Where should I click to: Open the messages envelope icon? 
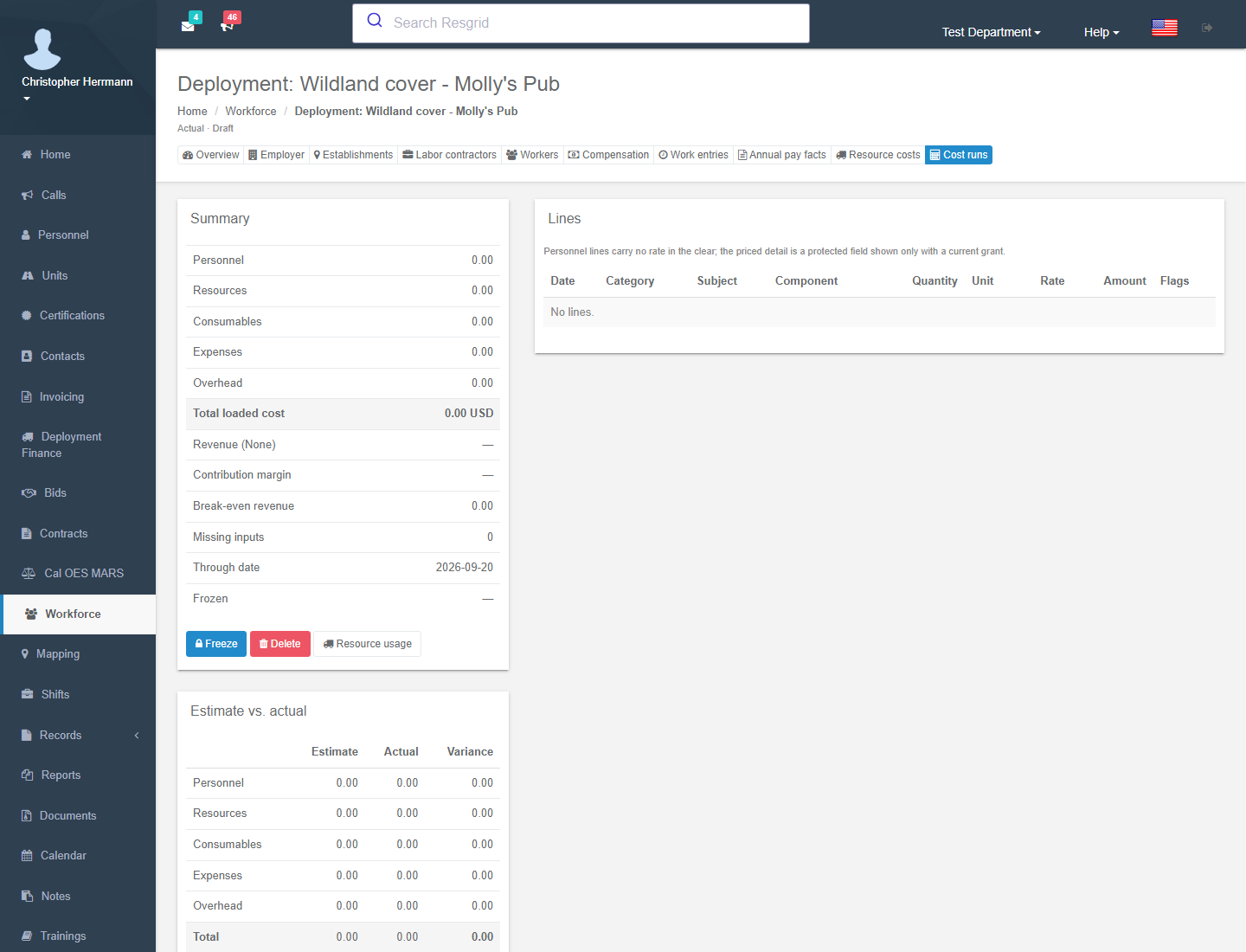(188, 26)
